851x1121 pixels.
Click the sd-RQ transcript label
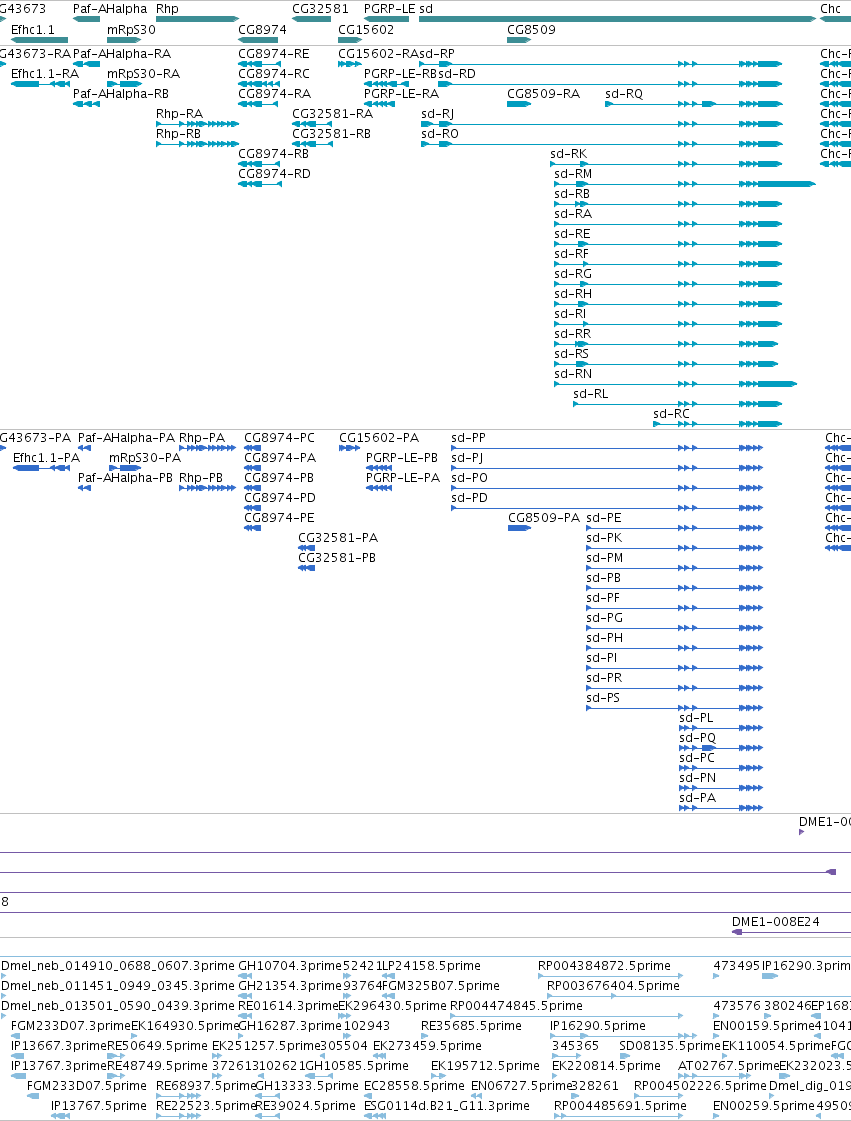coord(624,94)
